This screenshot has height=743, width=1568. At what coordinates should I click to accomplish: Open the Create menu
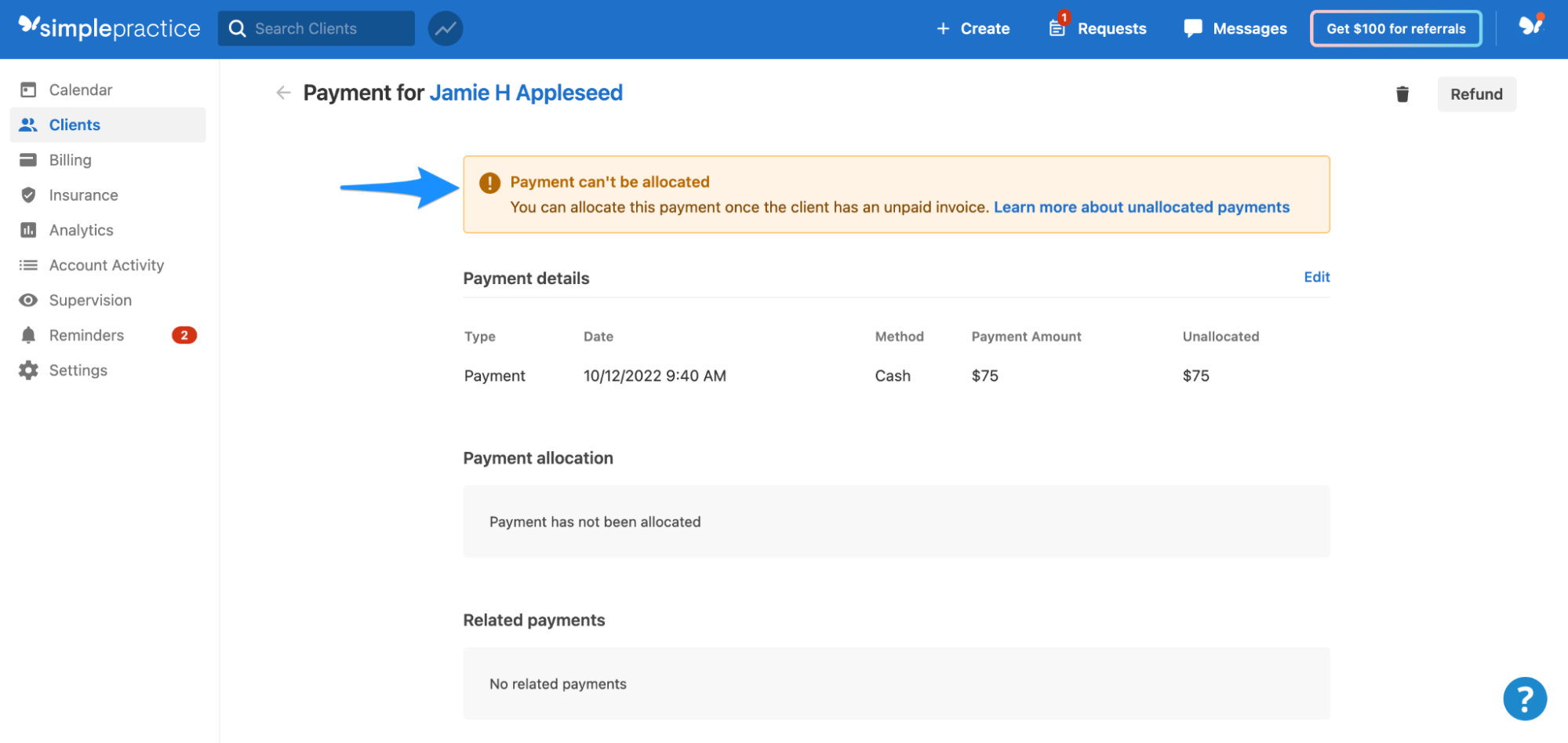click(x=973, y=28)
